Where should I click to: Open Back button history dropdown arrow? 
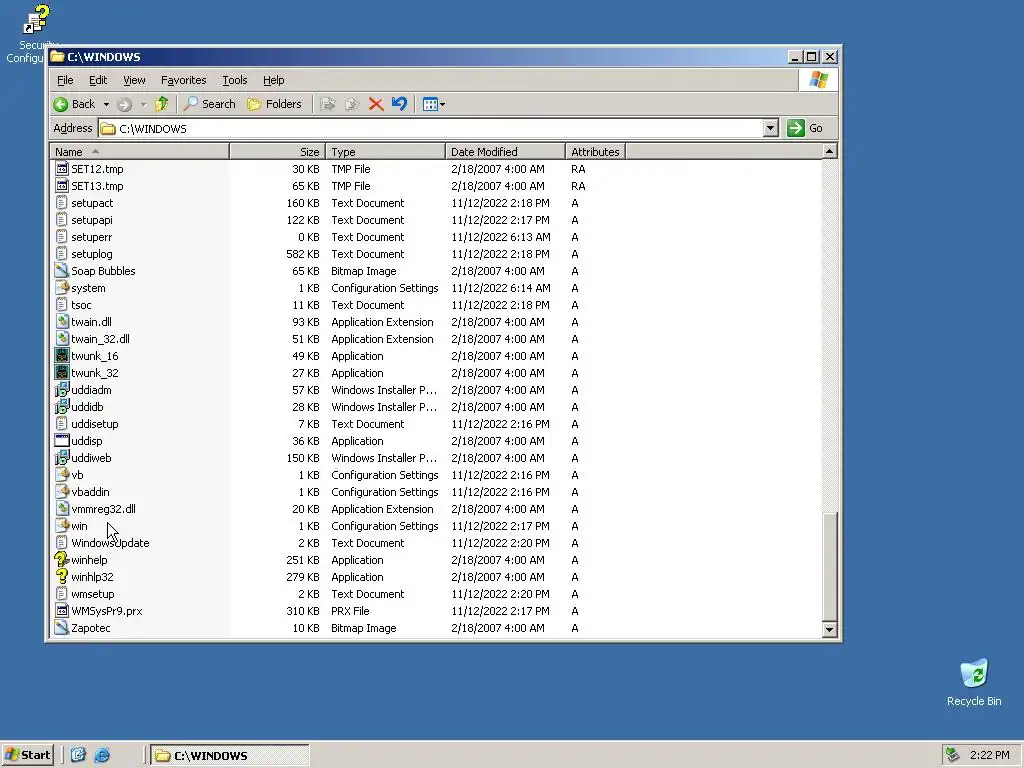106,104
